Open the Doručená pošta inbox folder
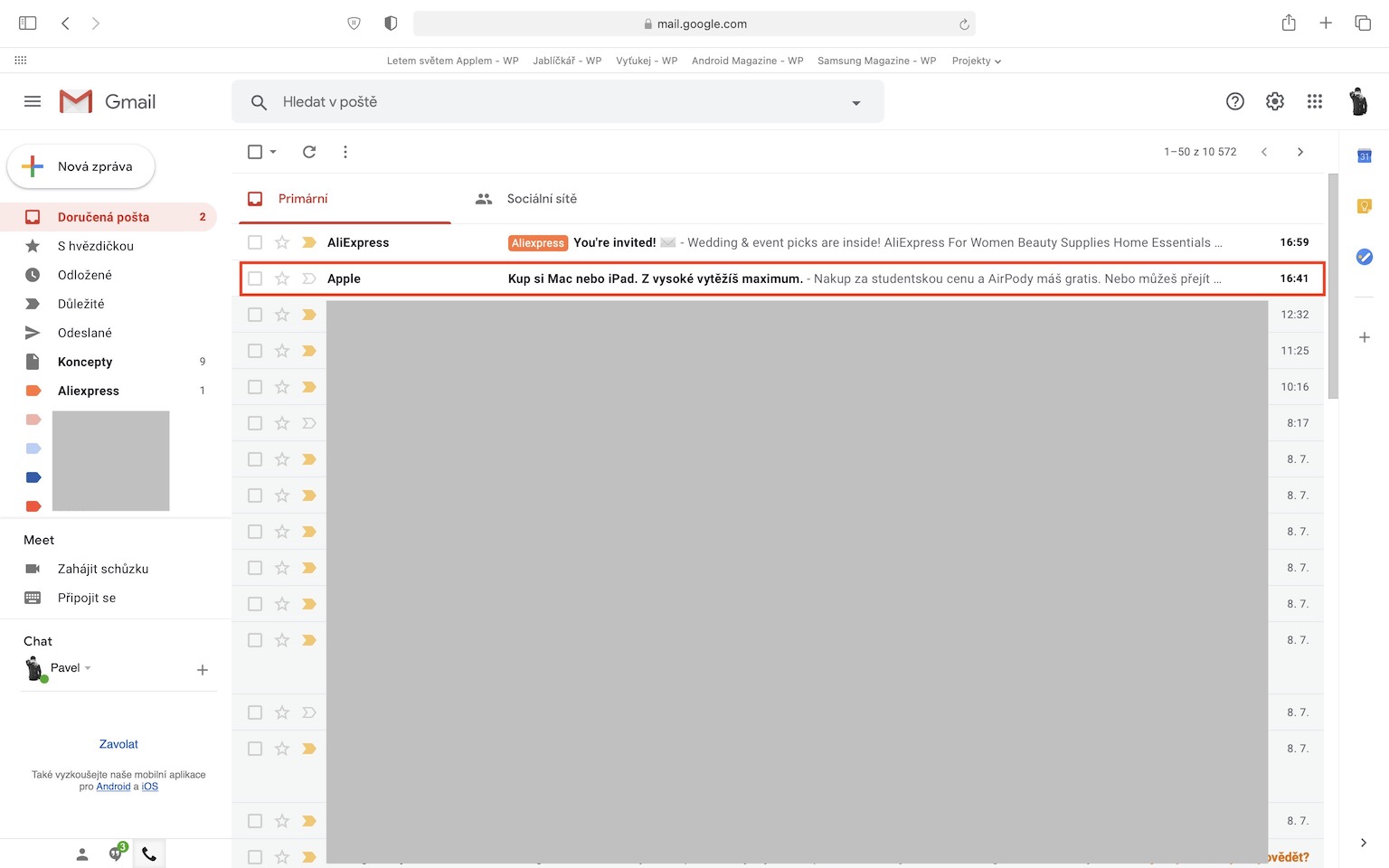The image size is (1389, 868). (109, 217)
